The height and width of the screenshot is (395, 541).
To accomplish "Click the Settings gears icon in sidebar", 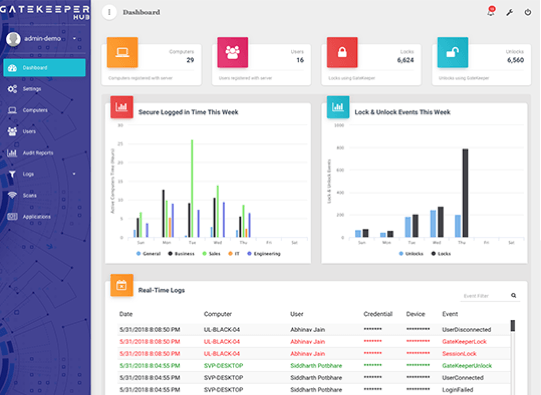I will point(12,89).
